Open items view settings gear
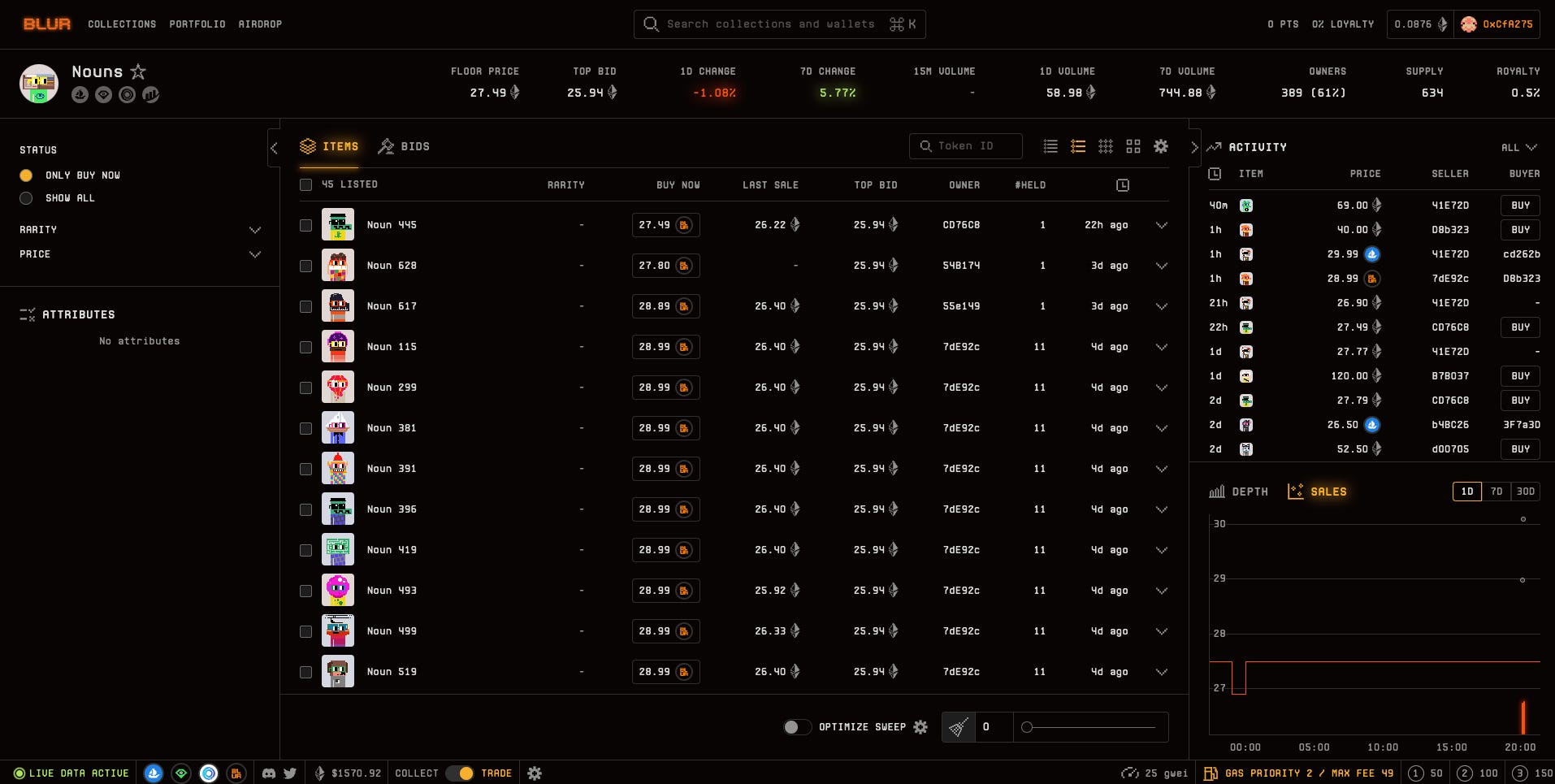The height and width of the screenshot is (784, 1555). (1161, 146)
